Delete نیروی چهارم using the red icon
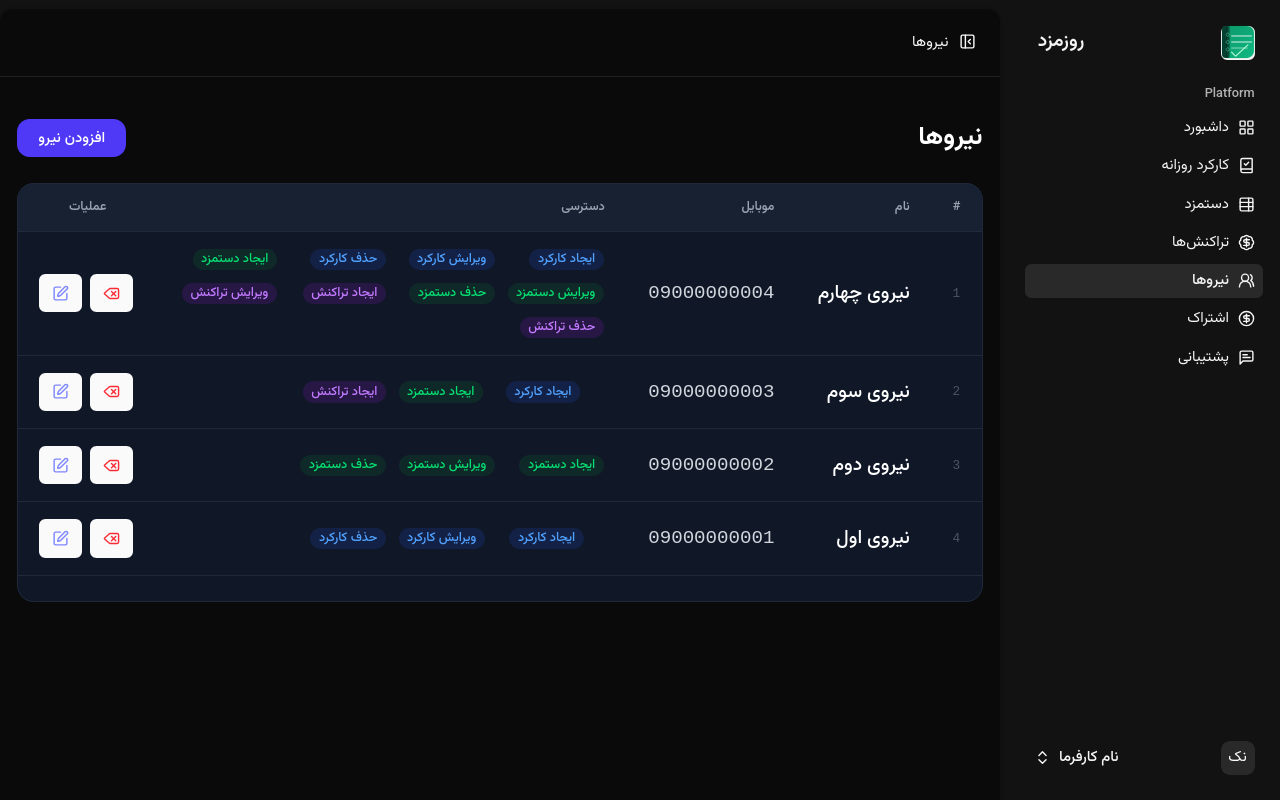The height and width of the screenshot is (800, 1280). [111, 293]
